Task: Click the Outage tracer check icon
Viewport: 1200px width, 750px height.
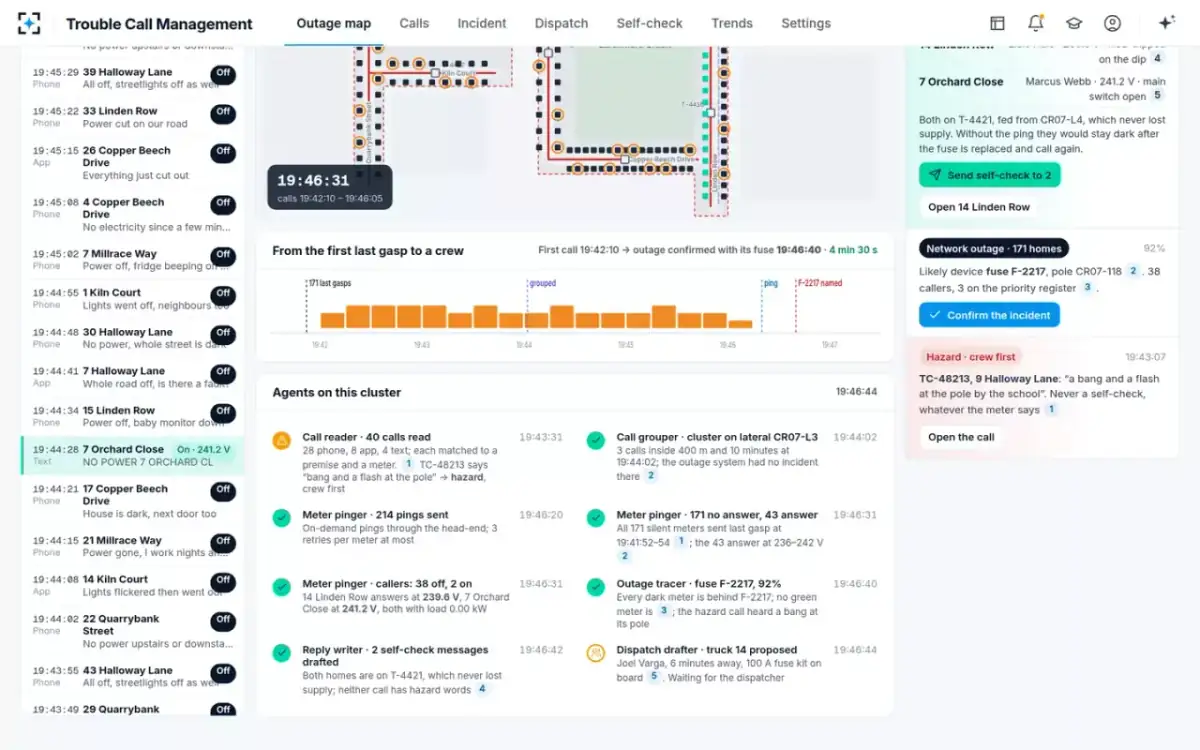Action: tap(596, 587)
